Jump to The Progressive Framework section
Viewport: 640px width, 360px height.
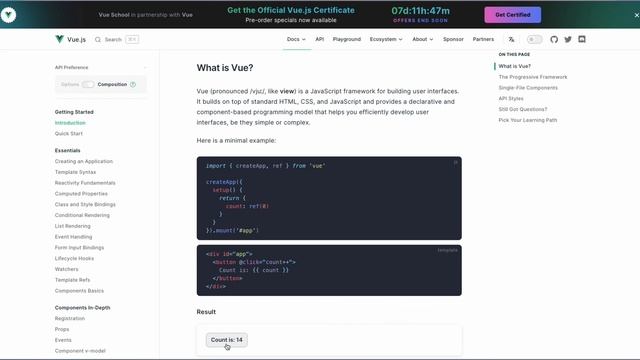coord(533,77)
